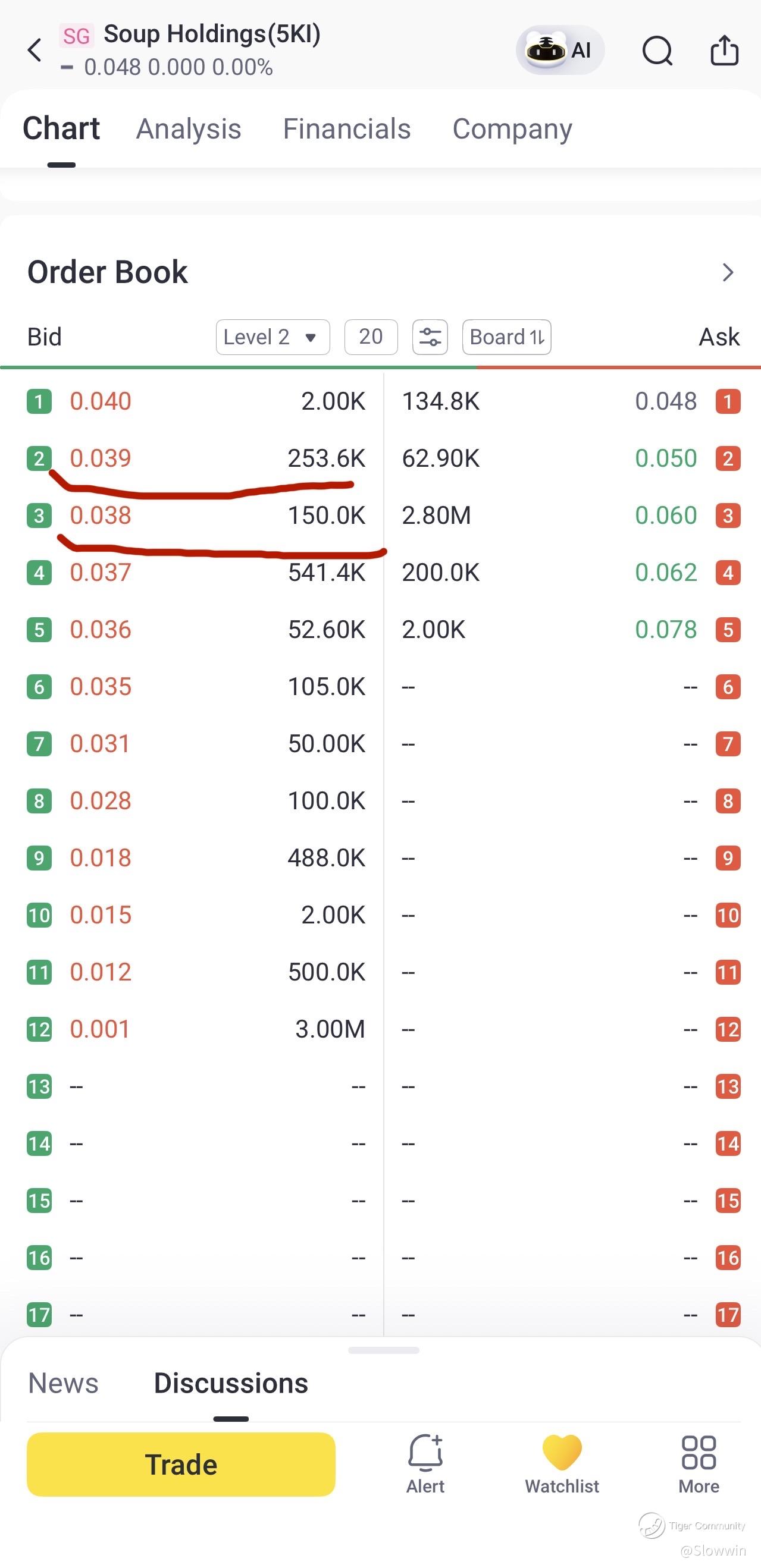Open the AI assistant icon
This screenshot has width=761, height=1568.
[x=560, y=50]
